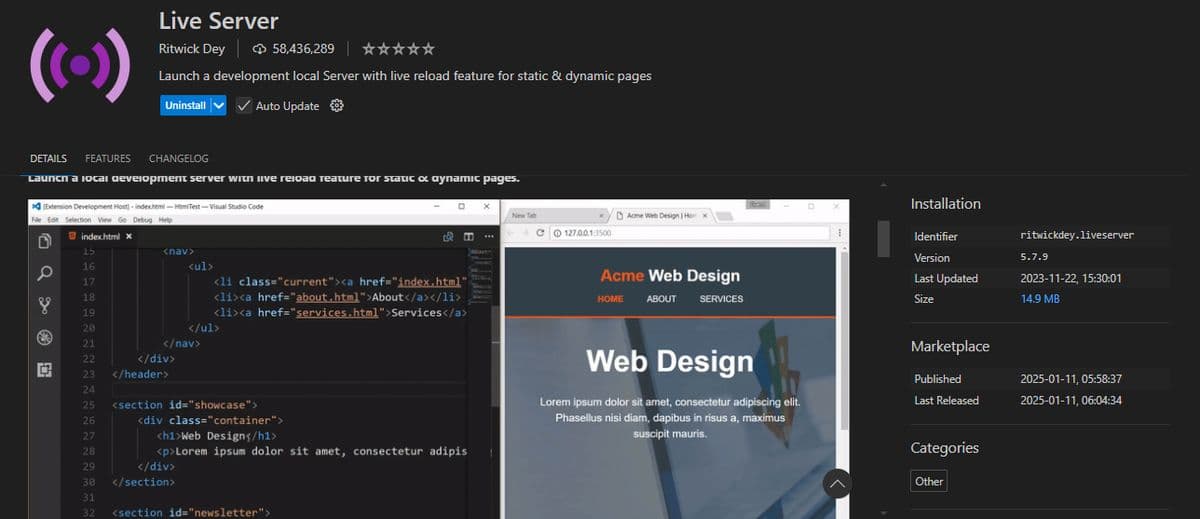Screen dimensions: 1200x519
Task: Click code line 32 section id="newsletter"
Action: point(190,512)
